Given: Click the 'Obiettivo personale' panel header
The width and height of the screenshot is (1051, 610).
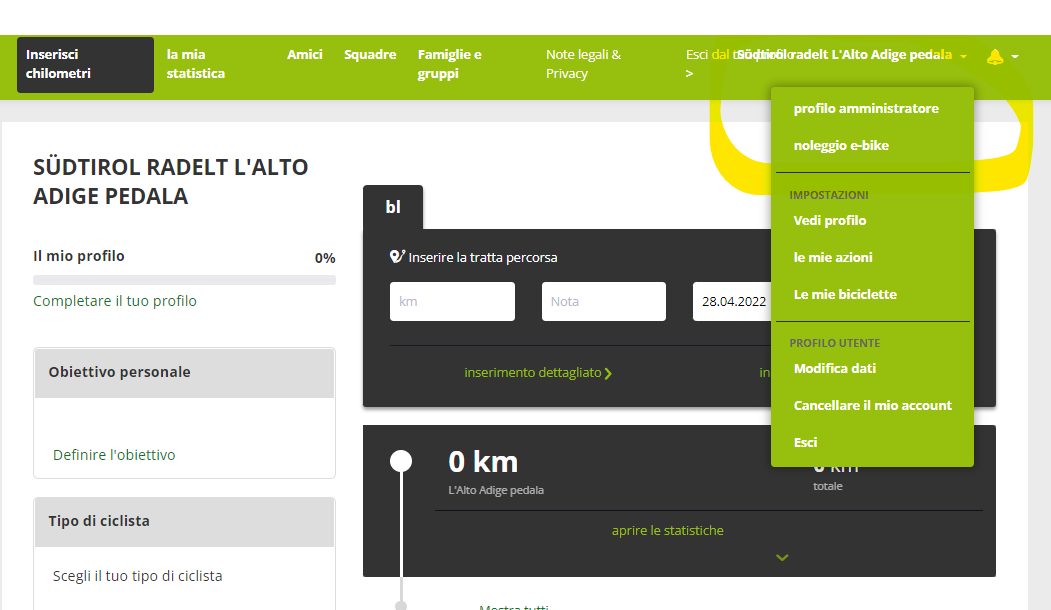Looking at the screenshot, I should coord(184,373).
